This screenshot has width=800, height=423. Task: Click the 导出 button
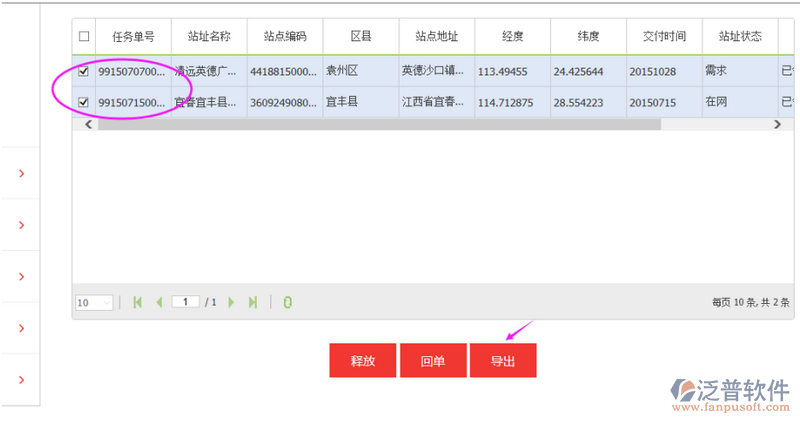click(503, 361)
